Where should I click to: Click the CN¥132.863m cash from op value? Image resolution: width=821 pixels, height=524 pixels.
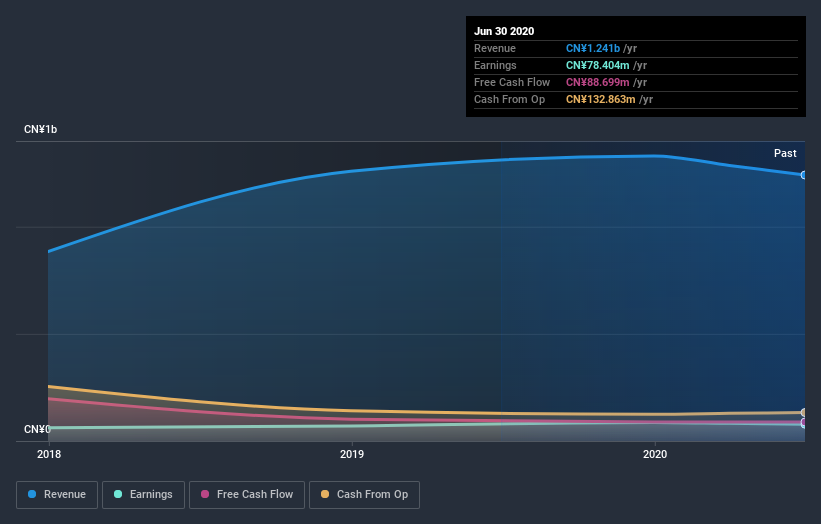[601, 99]
